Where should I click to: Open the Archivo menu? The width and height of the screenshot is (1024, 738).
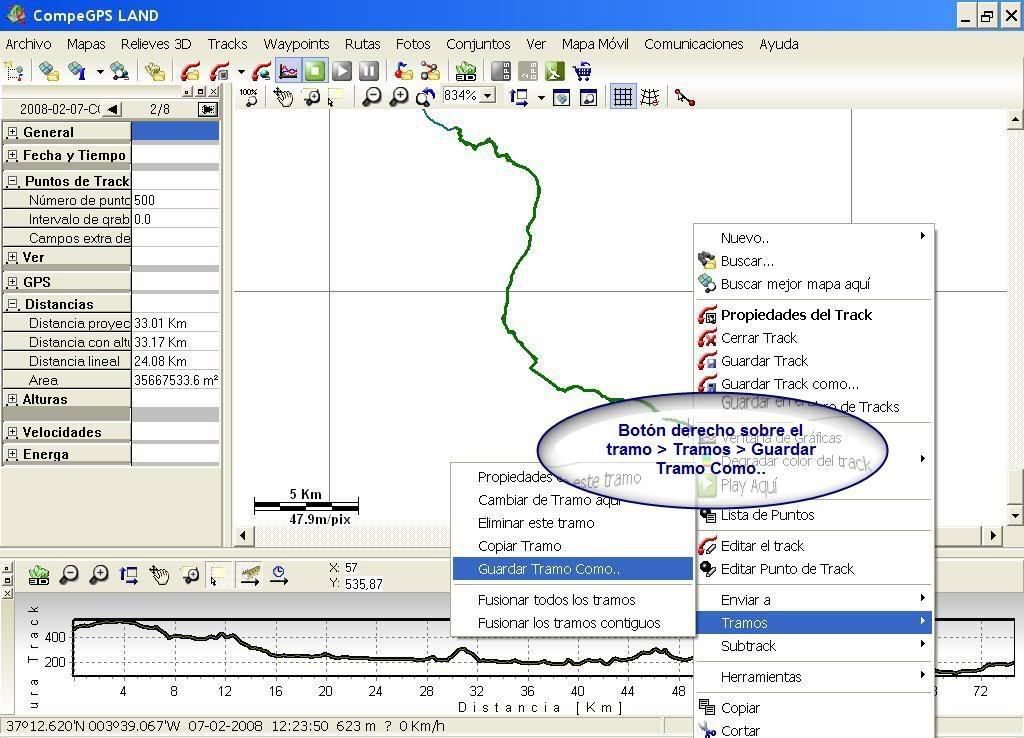coord(28,44)
